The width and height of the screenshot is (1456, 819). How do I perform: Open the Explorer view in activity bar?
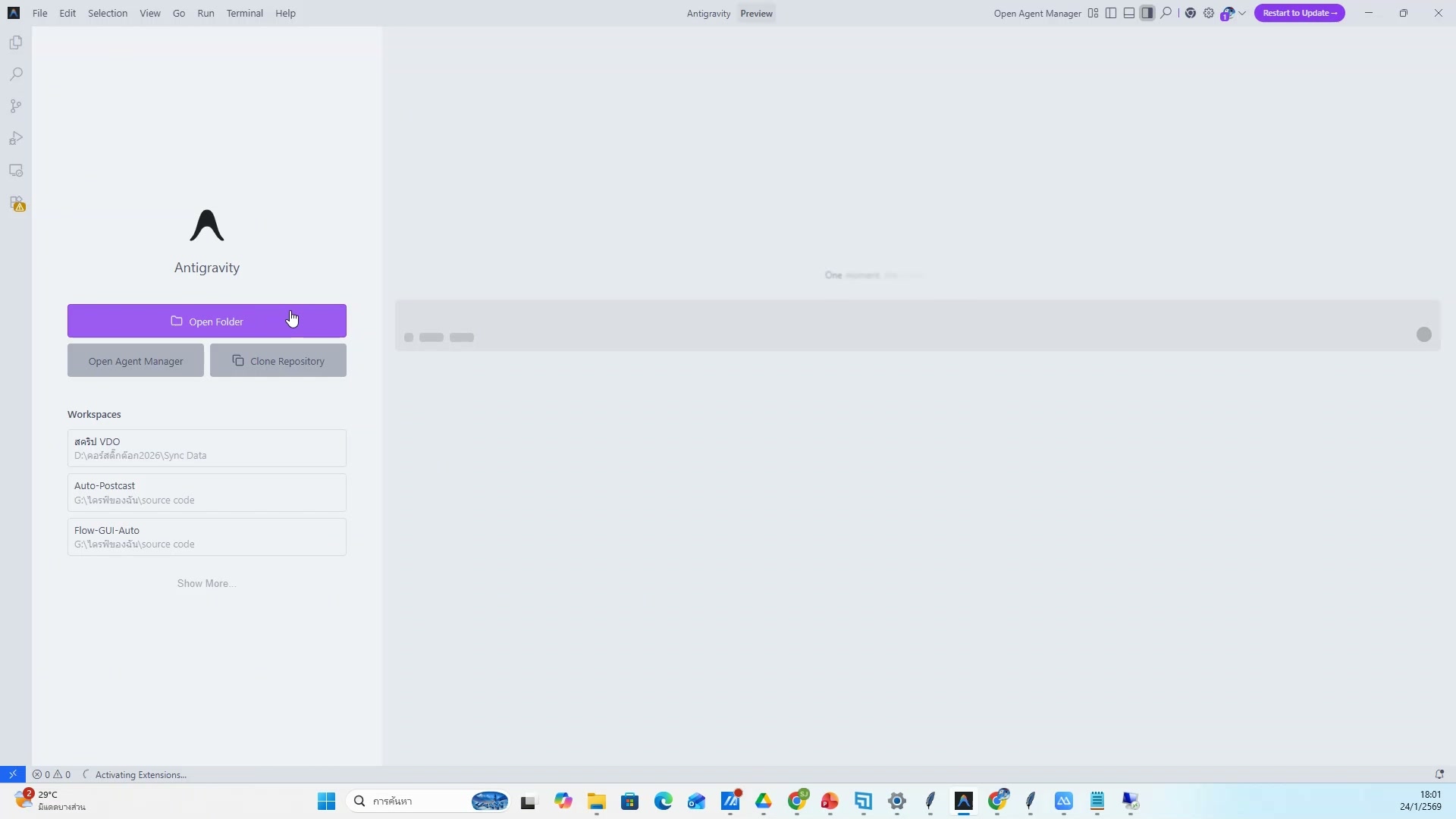tap(16, 43)
